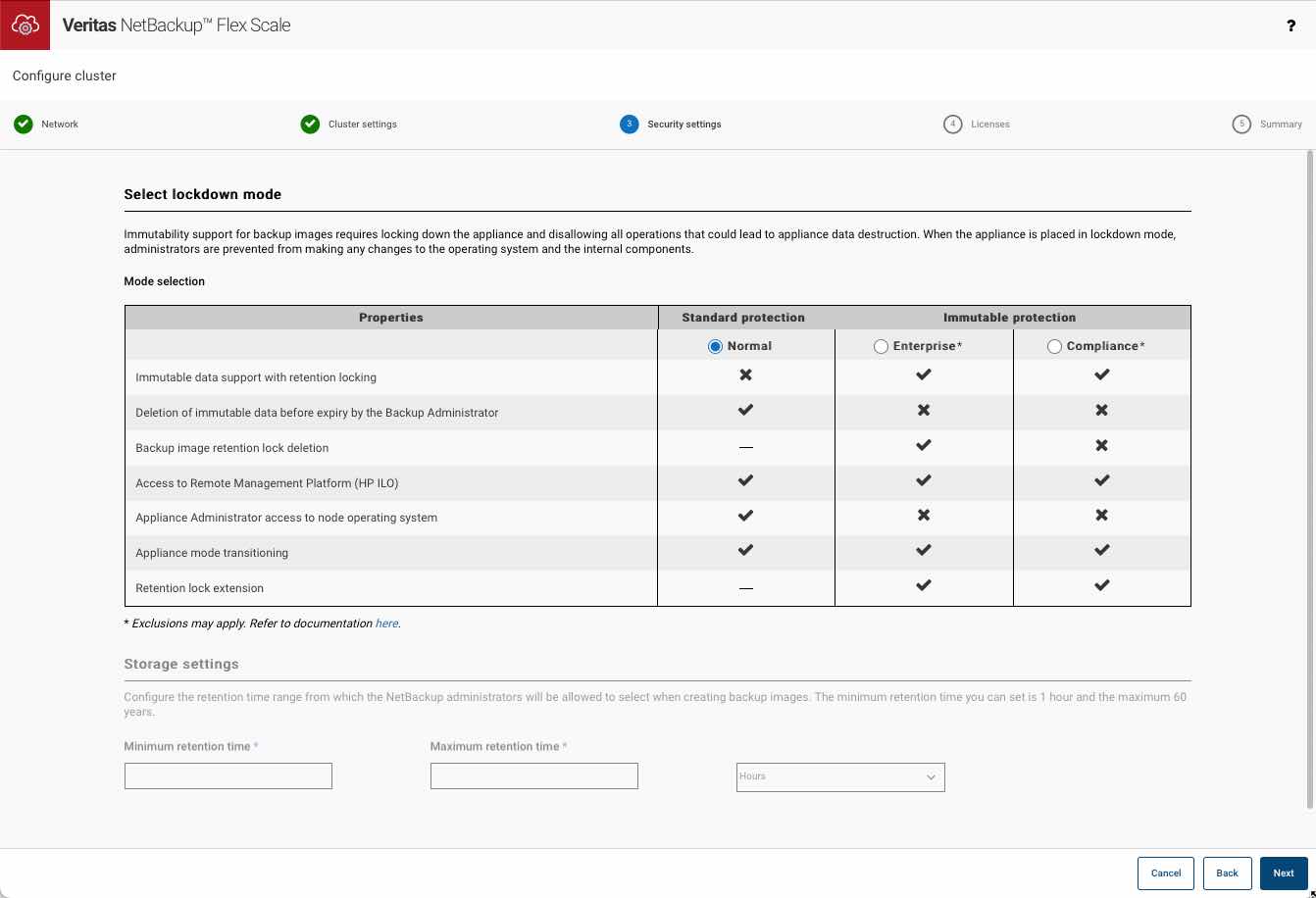Open the documentation 'here' link
The image size is (1316, 898).
click(386, 624)
